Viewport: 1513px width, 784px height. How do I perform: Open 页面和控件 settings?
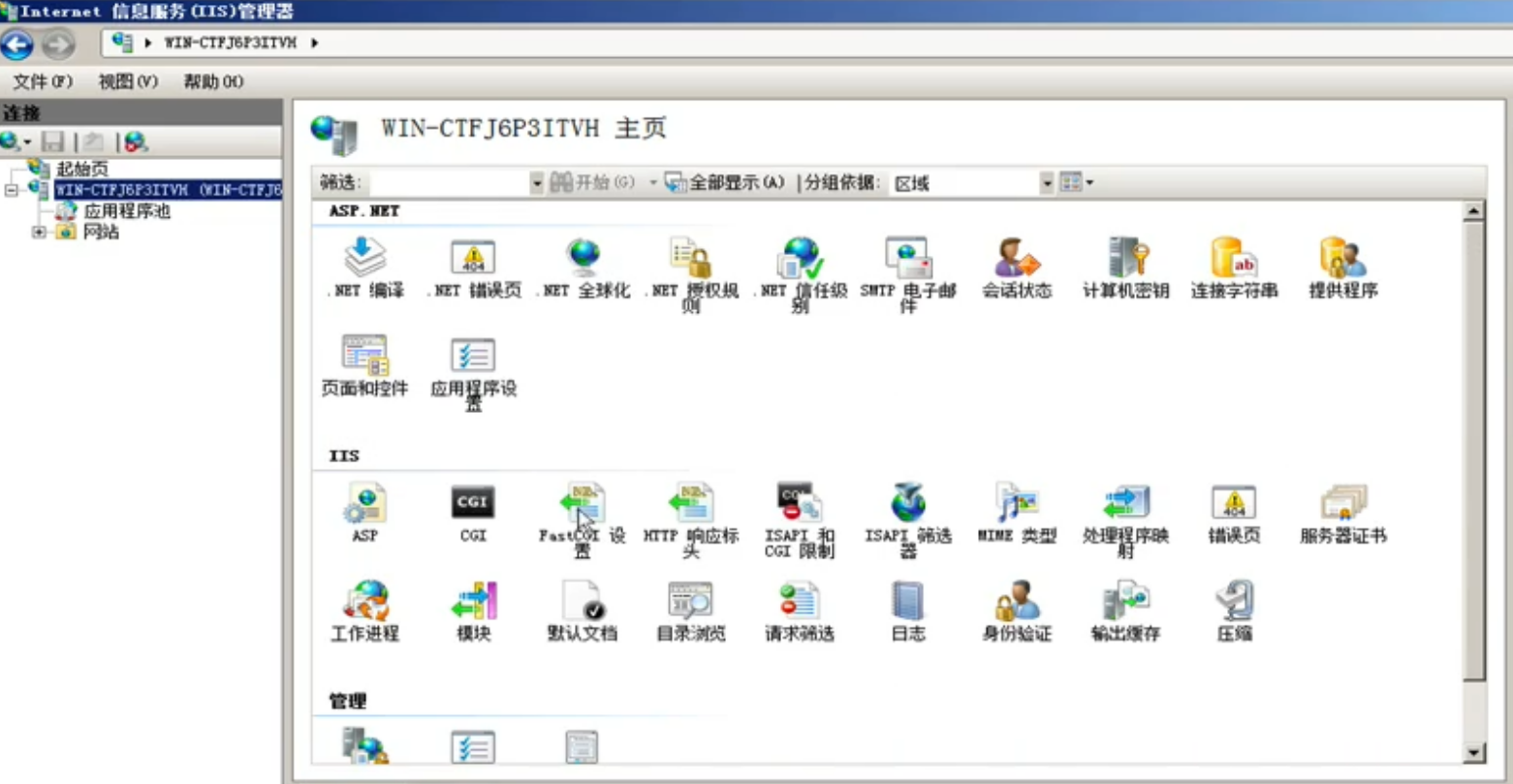point(365,366)
